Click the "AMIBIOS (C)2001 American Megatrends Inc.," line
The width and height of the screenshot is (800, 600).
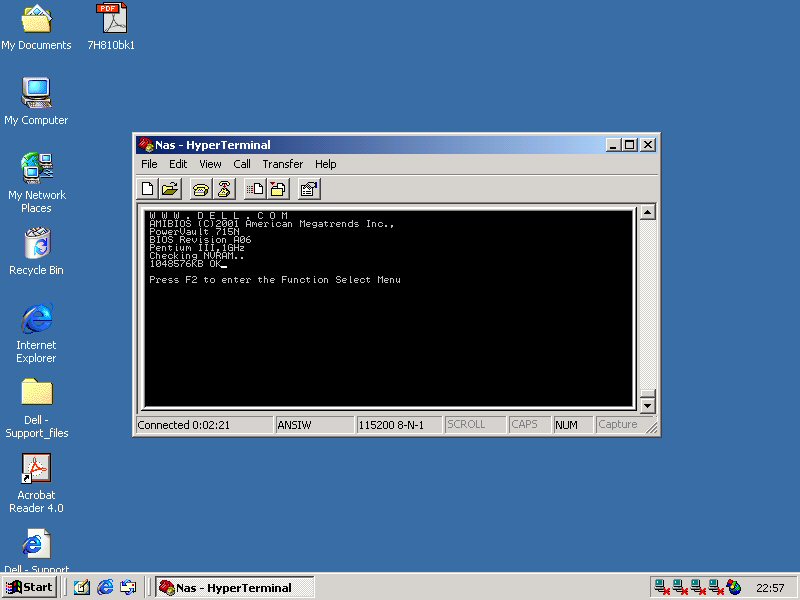point(272,223)
